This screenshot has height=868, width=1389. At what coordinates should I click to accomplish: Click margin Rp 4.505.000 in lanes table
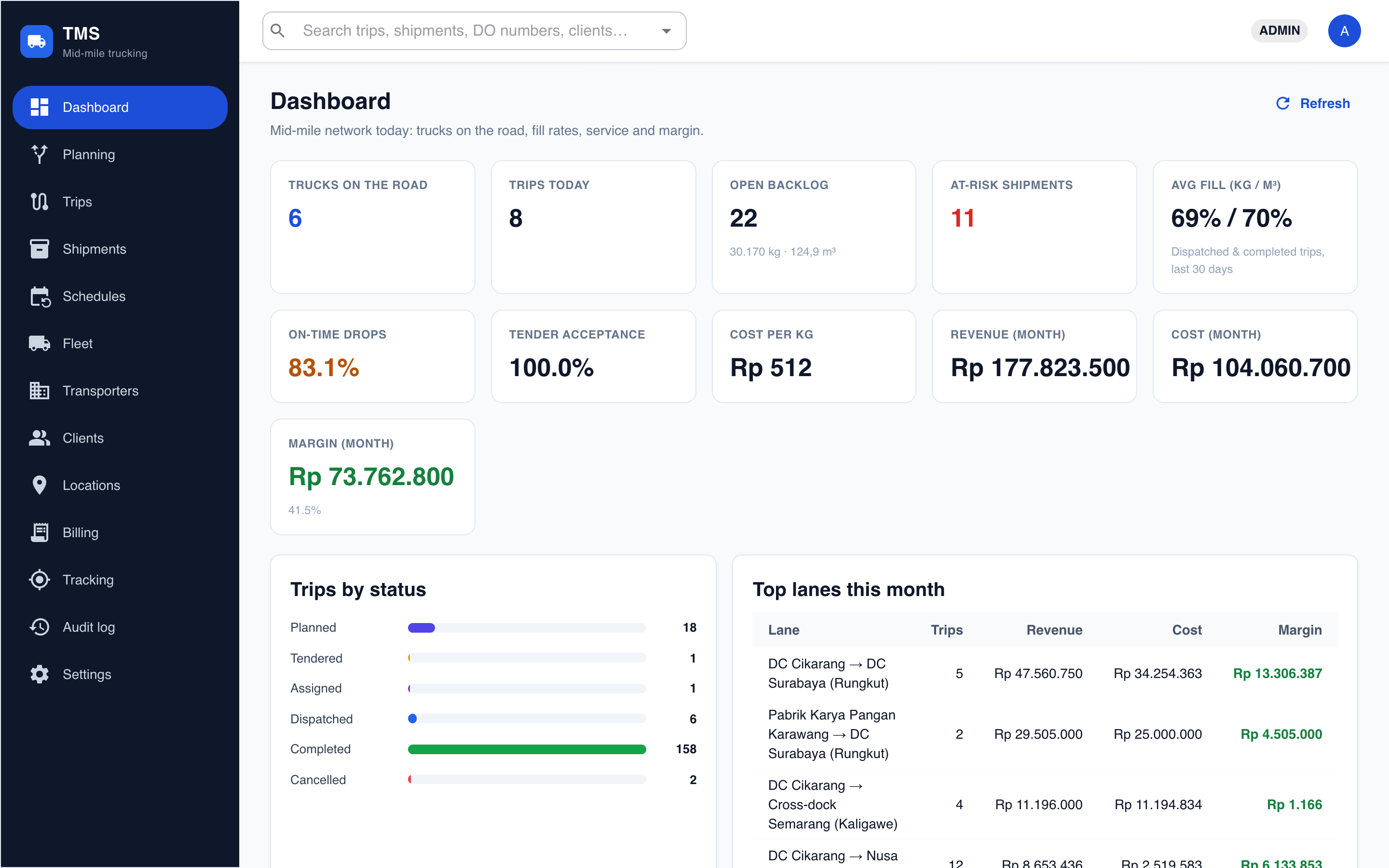tap(1281, 734)
